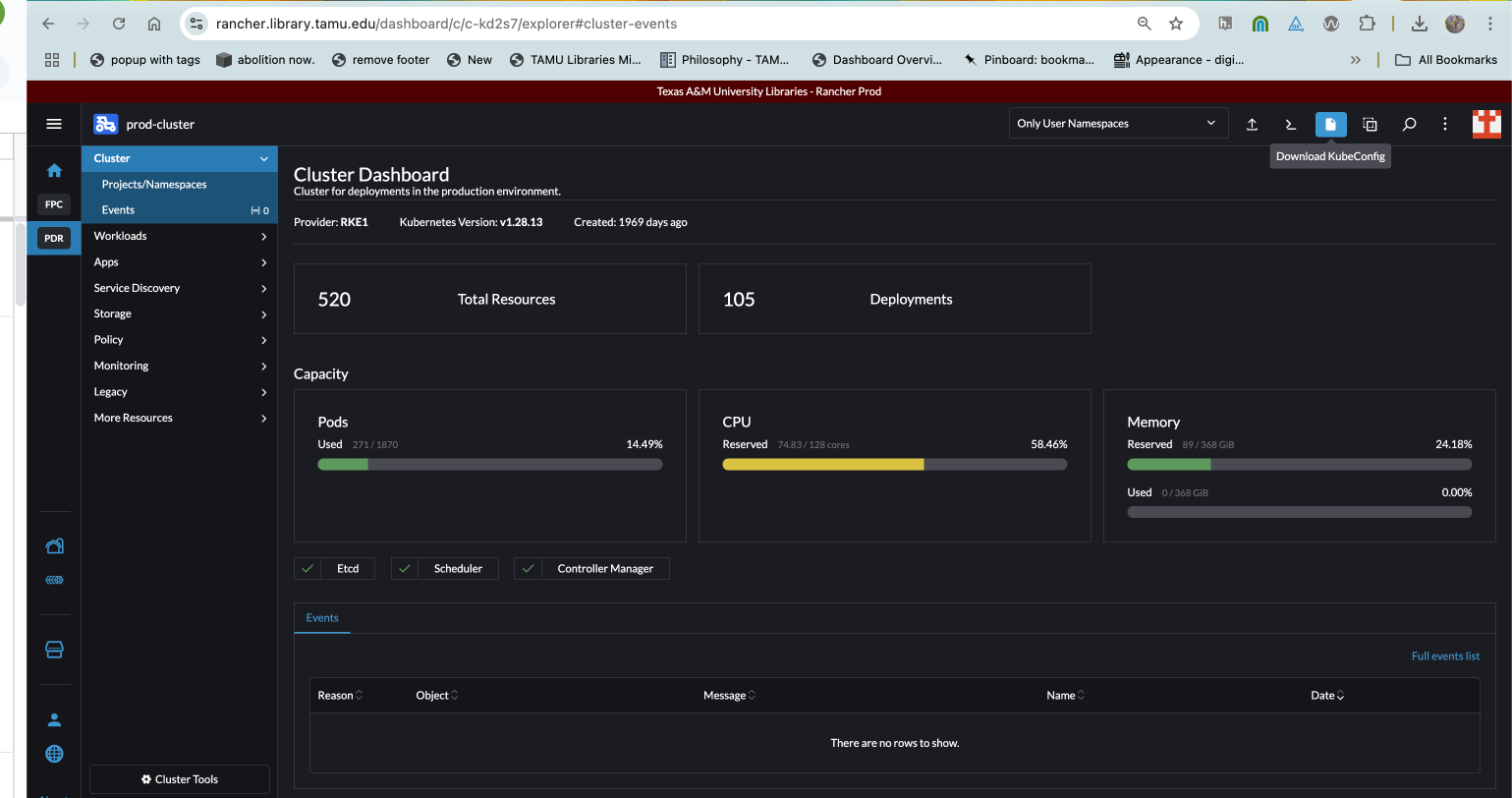This screenshot has width=1512, height=798.
Task: Open 'TAMU Libraries Mi...' bookmark
Action: [x=576, y=60]
